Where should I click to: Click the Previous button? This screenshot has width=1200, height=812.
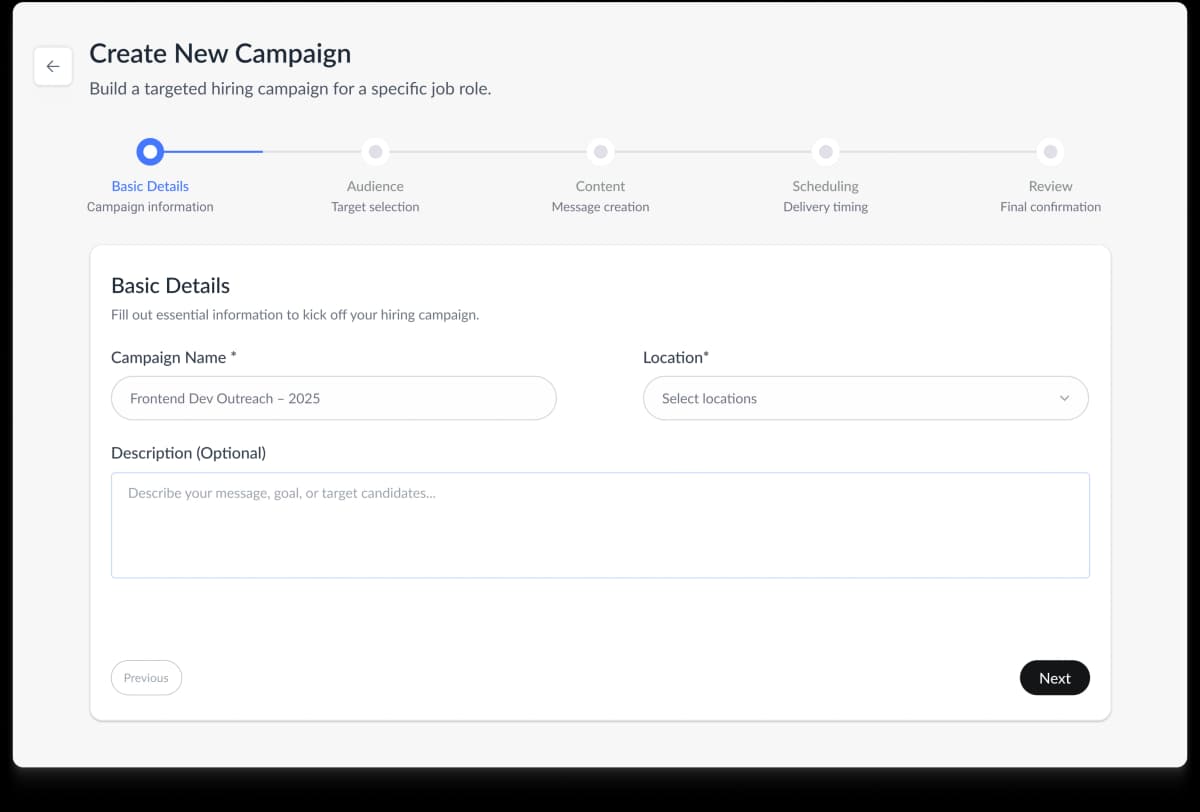pyautogui.click(x=146, y=677)
